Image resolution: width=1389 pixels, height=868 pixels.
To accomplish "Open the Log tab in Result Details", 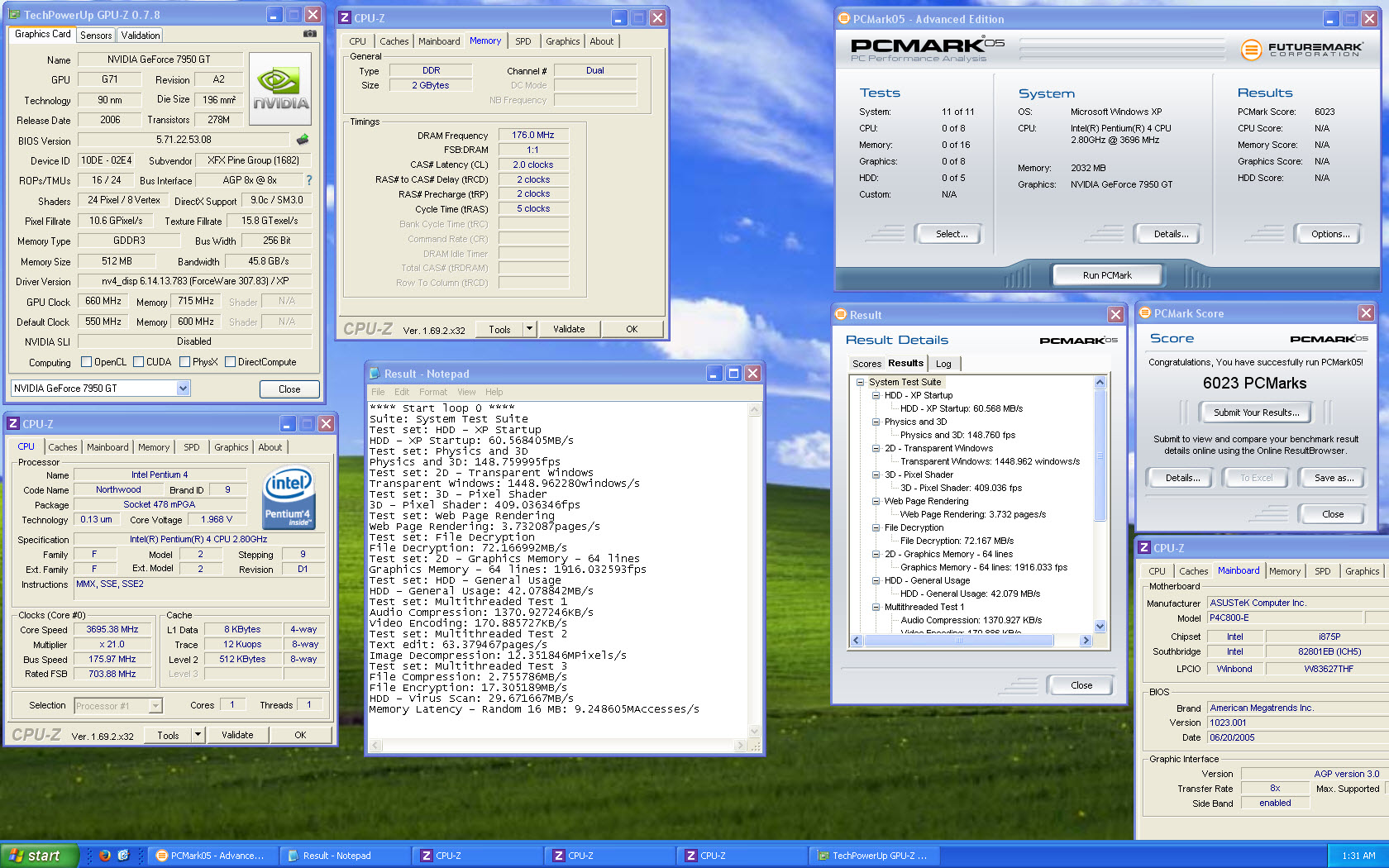I will (x=943, y=364).
